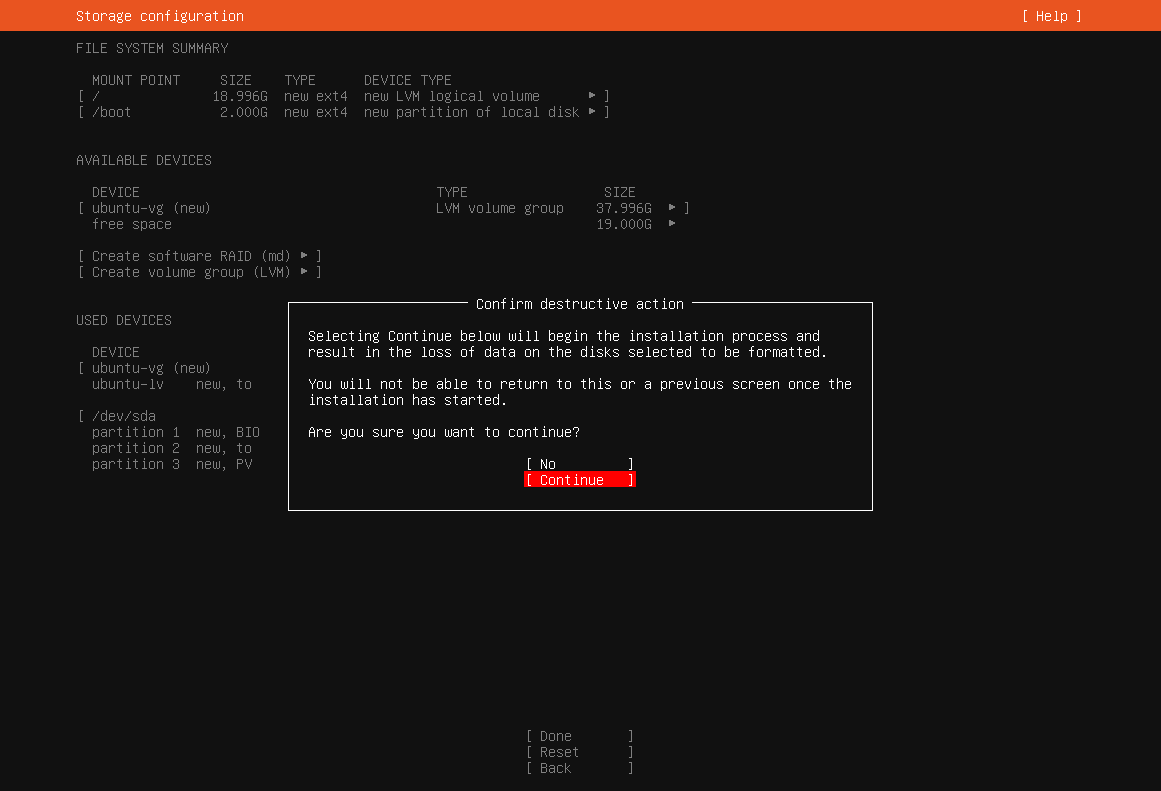Click the 'USED DEVICES' heading

coord(124,320)
